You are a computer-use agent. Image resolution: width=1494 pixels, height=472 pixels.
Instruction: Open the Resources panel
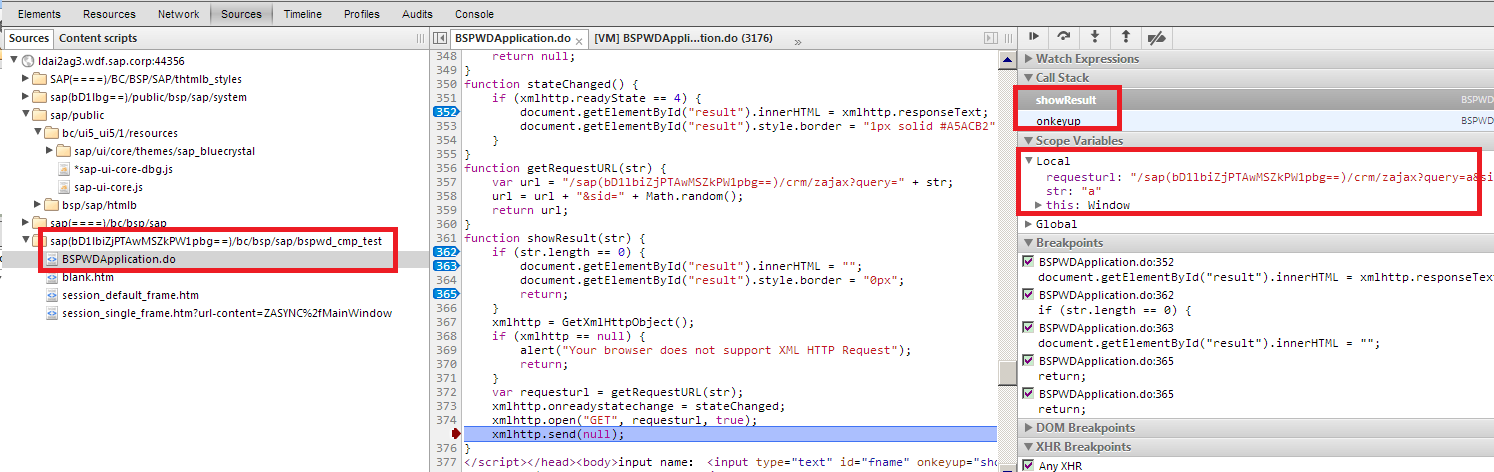click(x=109, y=14)
